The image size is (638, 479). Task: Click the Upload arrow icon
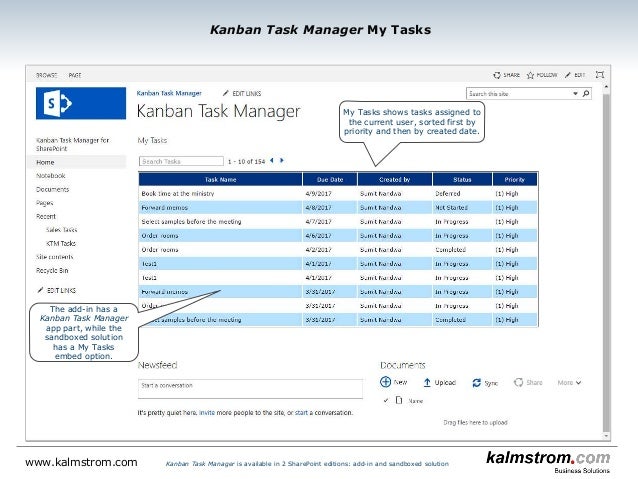(427, 383)
